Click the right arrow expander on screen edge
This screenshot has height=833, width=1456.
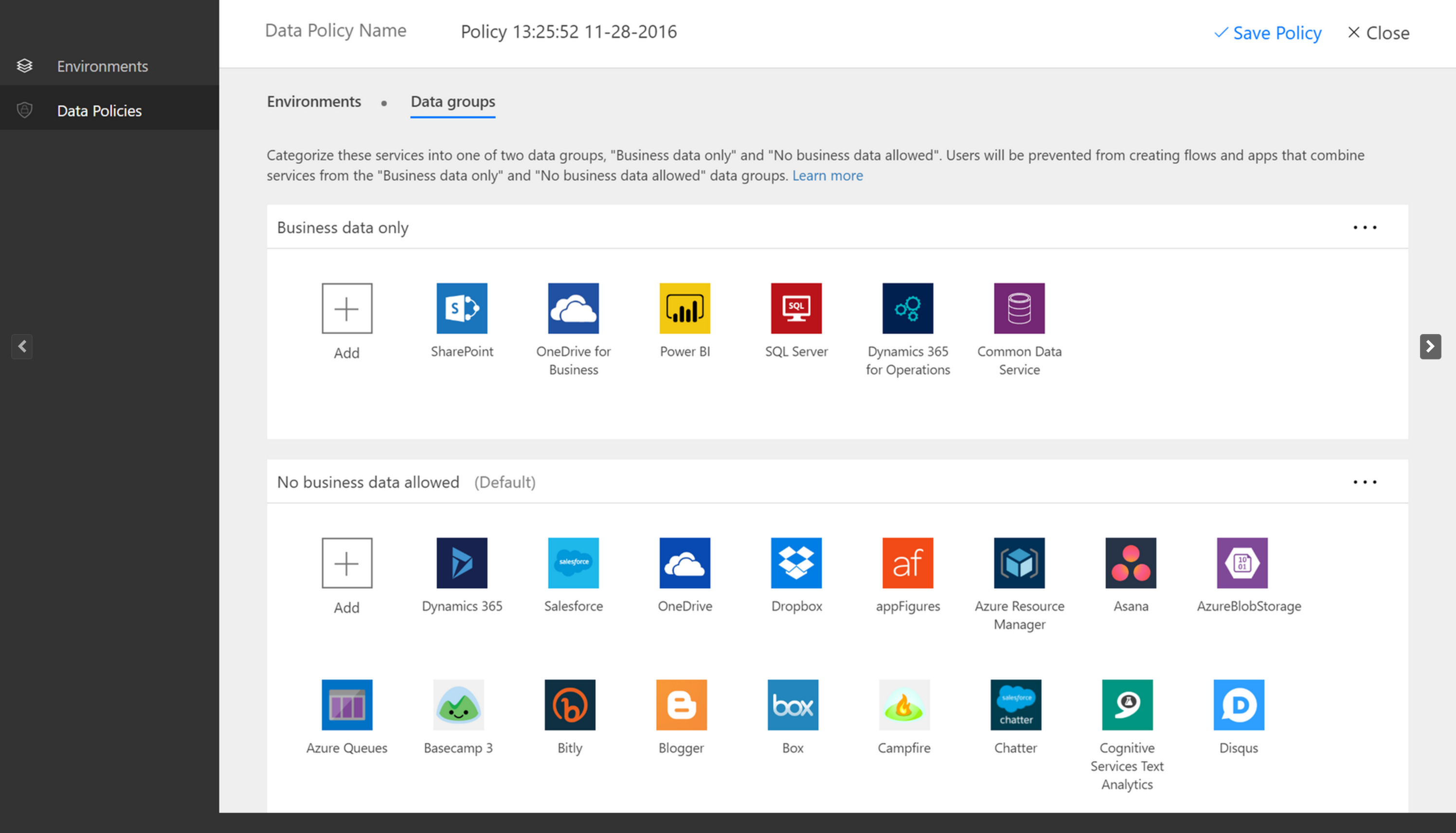(x=1431, y=347)
